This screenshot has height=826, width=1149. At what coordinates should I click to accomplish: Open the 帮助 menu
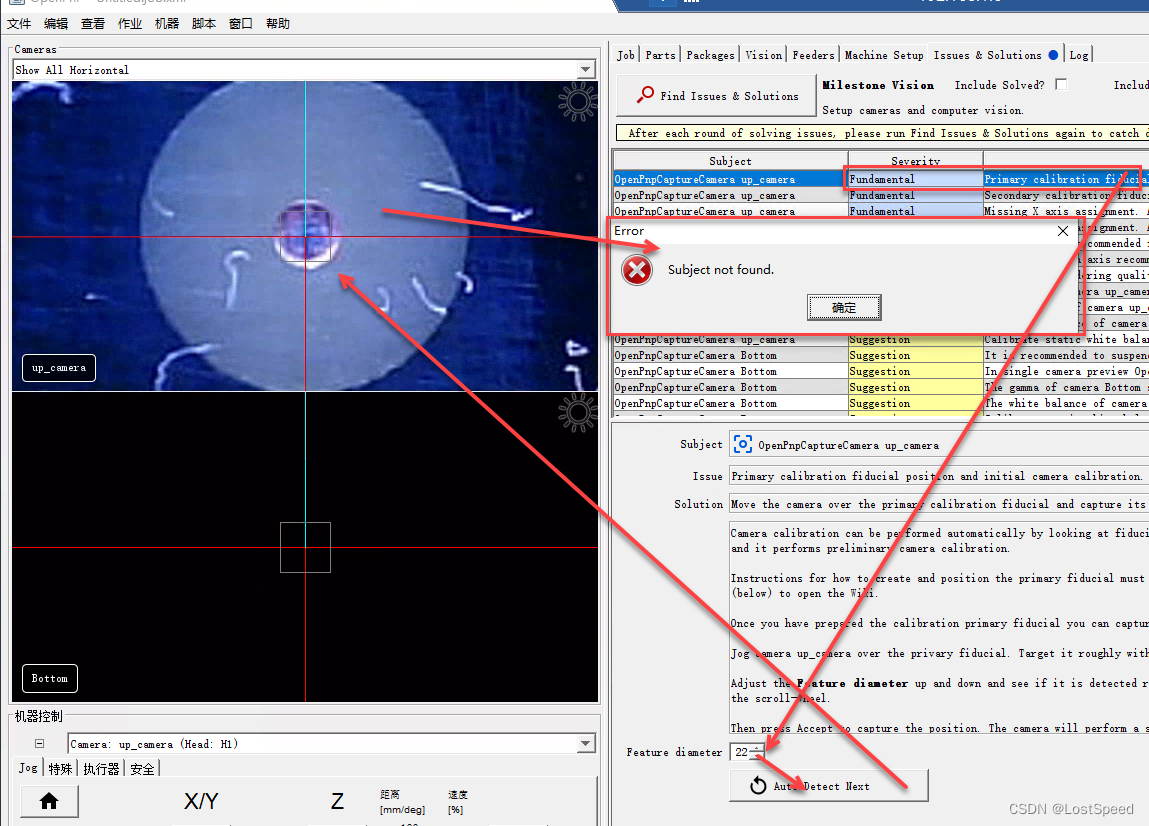(x=278, y=23)
